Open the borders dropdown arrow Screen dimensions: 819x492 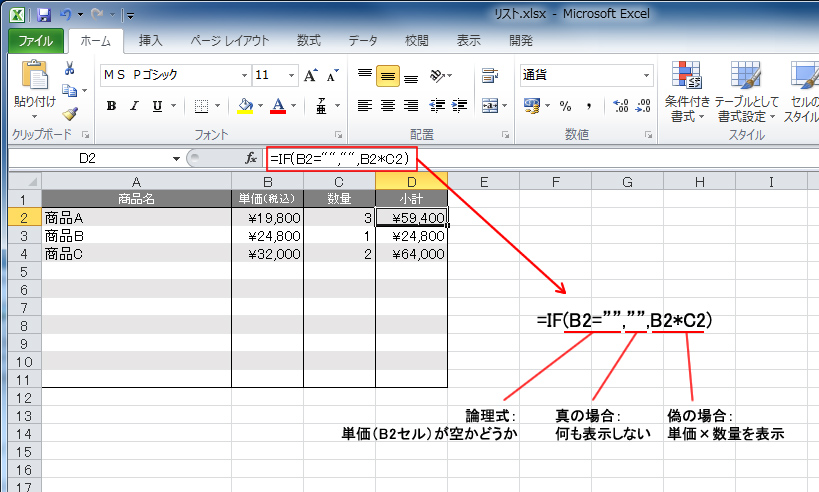(x=217, y=106)
